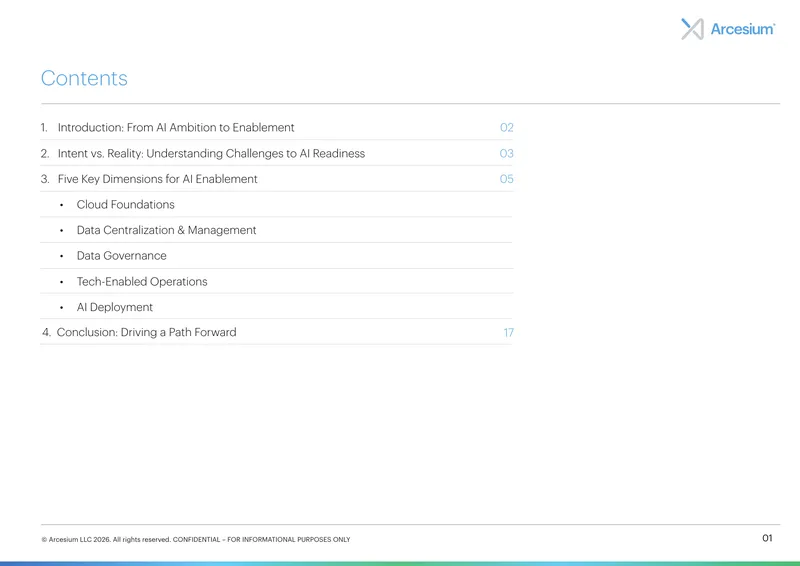Jump to page number 03

coord(507,154)
